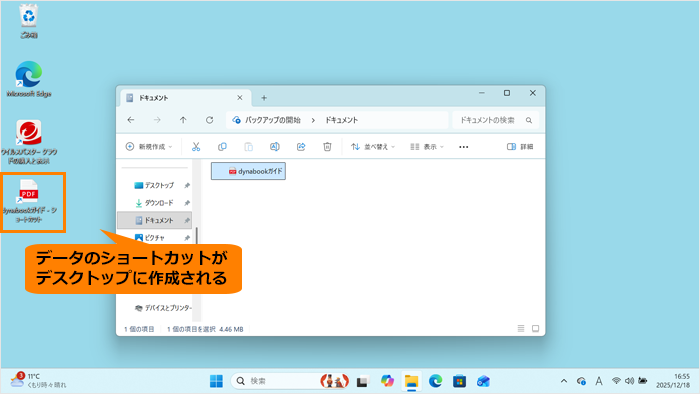Open the weather widget 11°C

click(38, 381)
